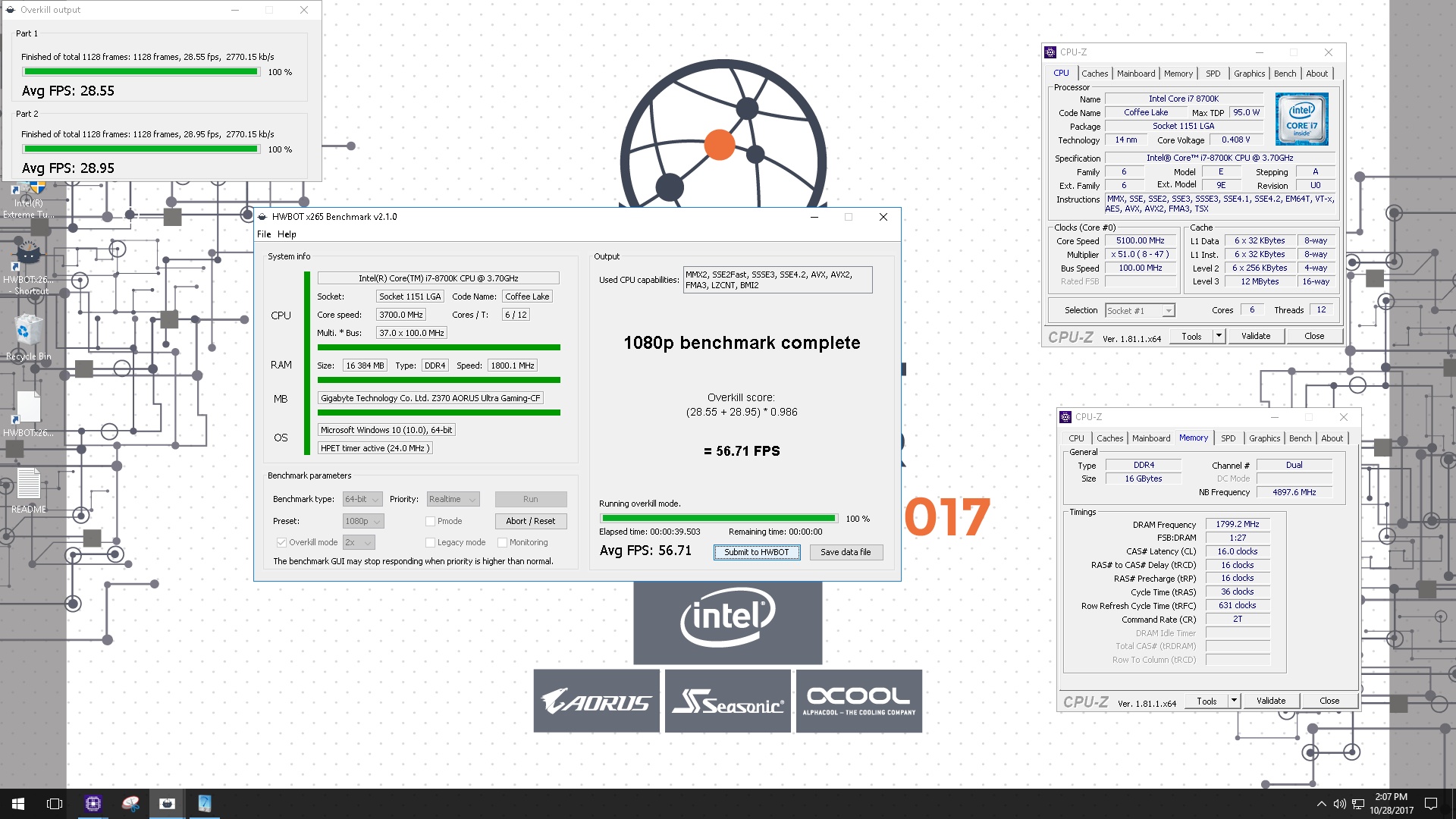Click the blue gauge app taskbar icon

pyautogui.click(x=204, y=804)
